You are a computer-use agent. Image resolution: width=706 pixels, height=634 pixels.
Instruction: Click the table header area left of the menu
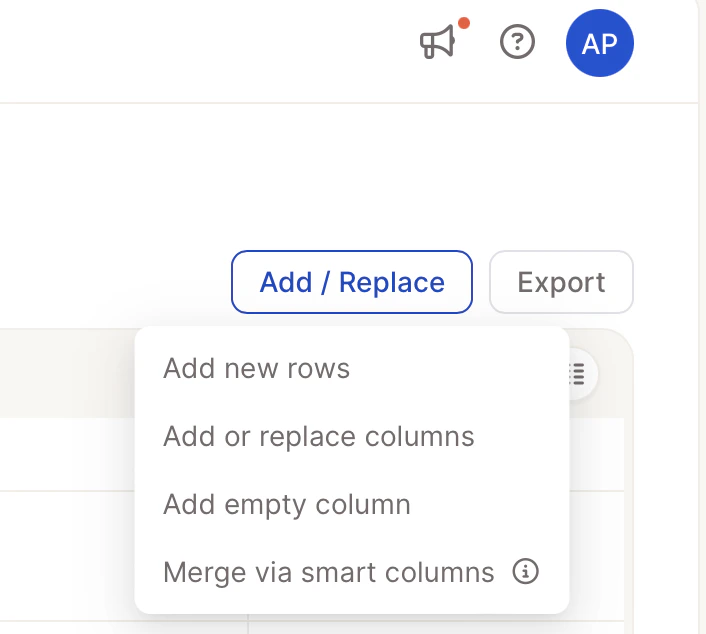coord(67,374)
